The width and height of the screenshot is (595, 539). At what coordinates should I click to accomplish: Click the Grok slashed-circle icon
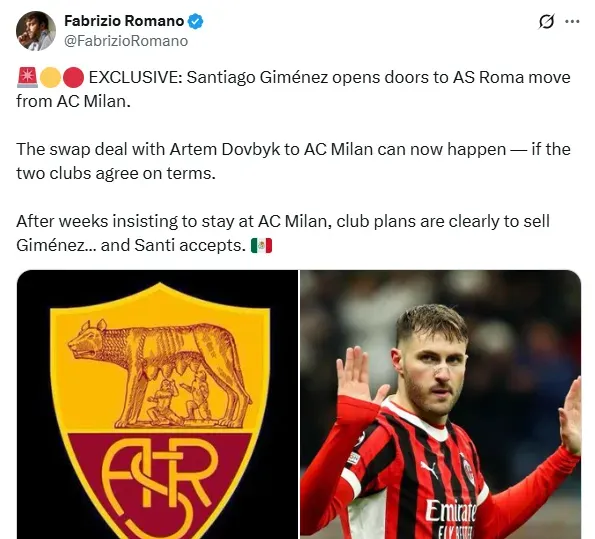coord(546,22)
